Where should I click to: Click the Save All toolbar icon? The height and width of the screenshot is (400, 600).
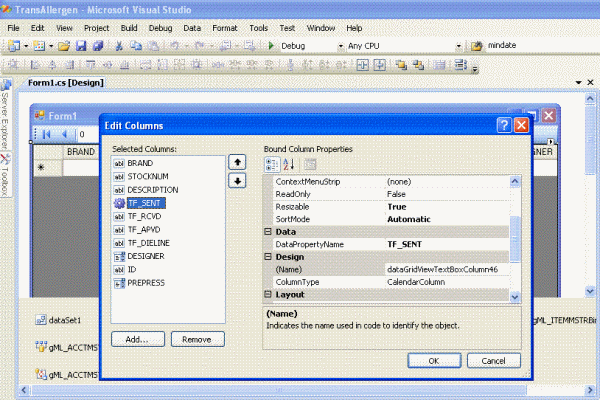[x=98, y=46]
